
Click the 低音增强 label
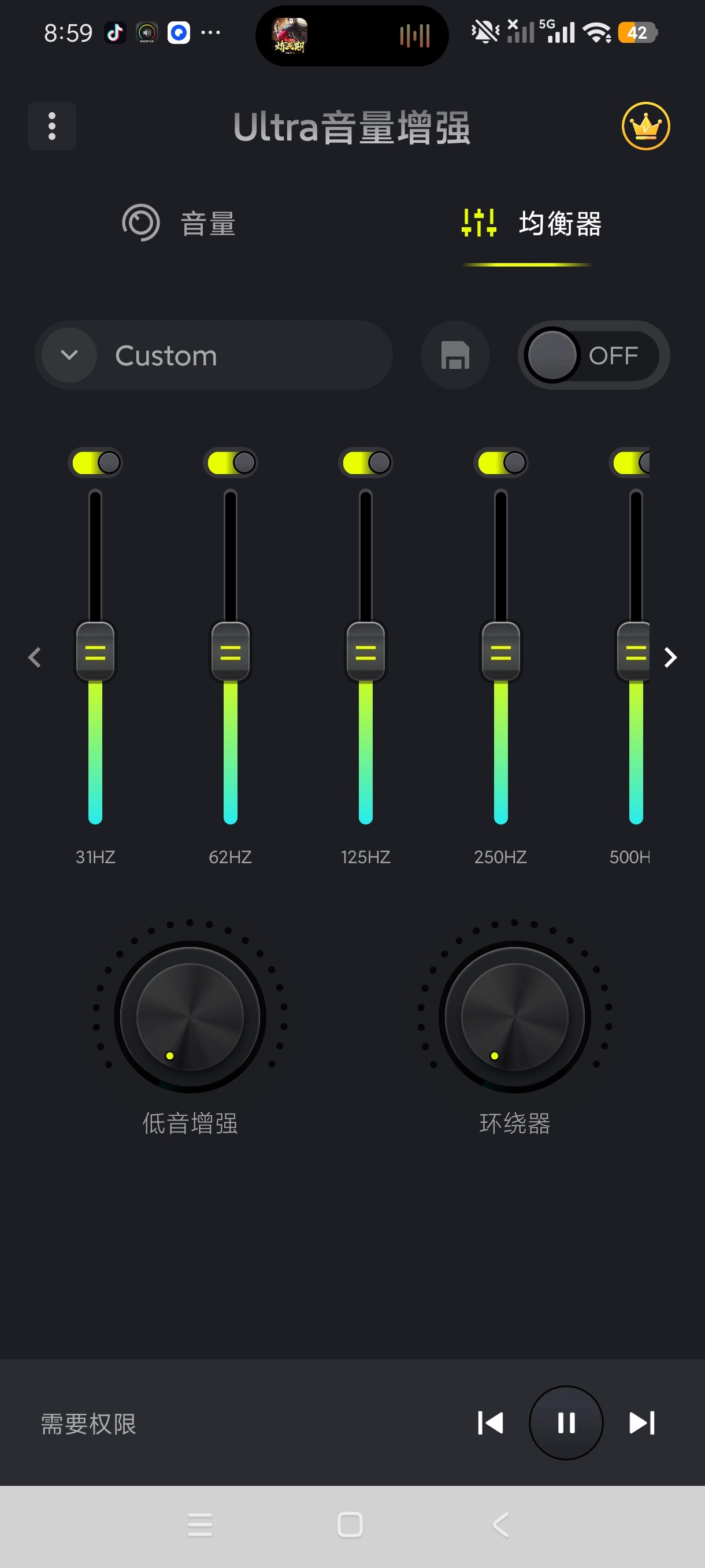pos(190,1122)
